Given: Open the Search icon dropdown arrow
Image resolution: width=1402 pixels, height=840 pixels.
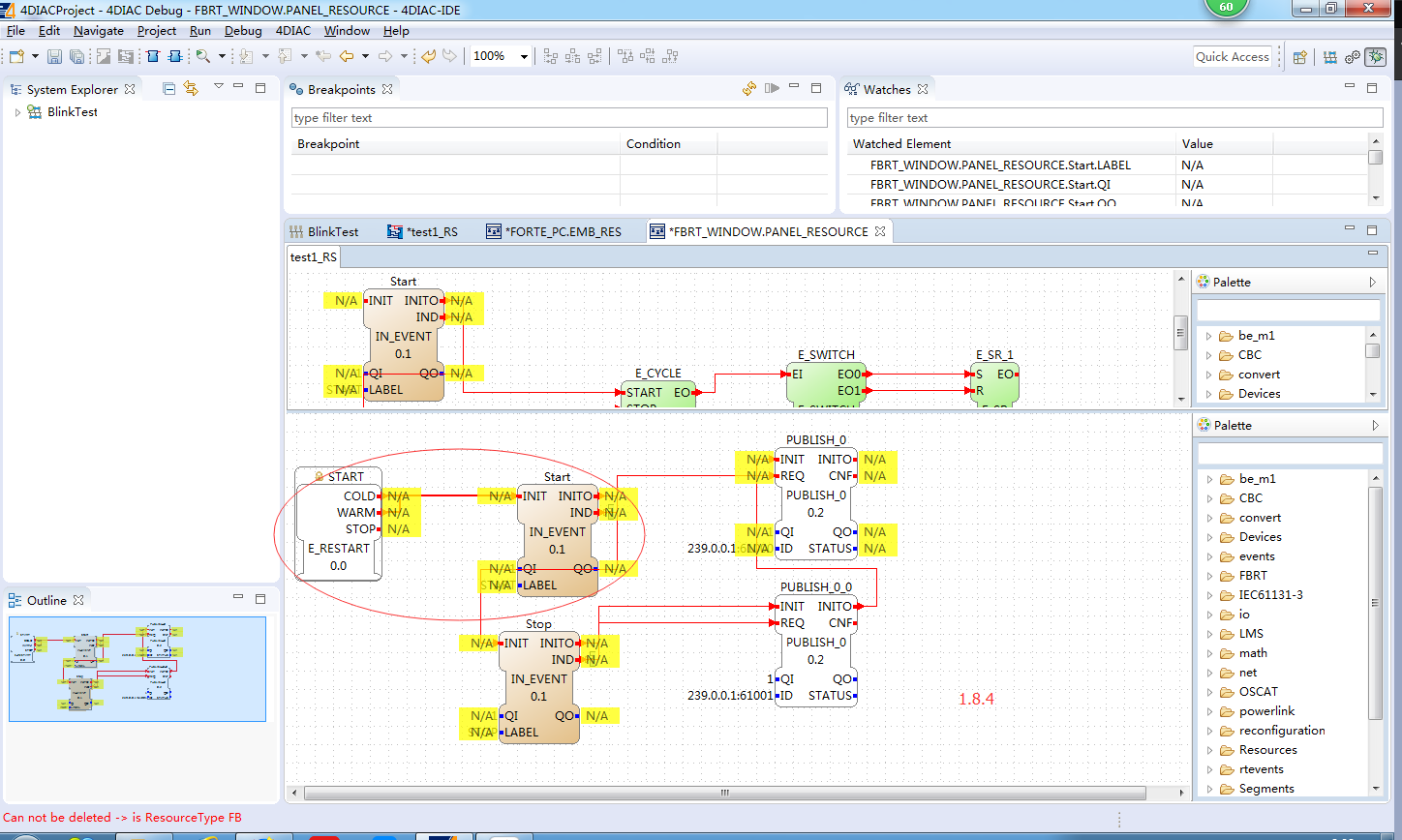Looking at the screenshot, I should coord(222,56).
